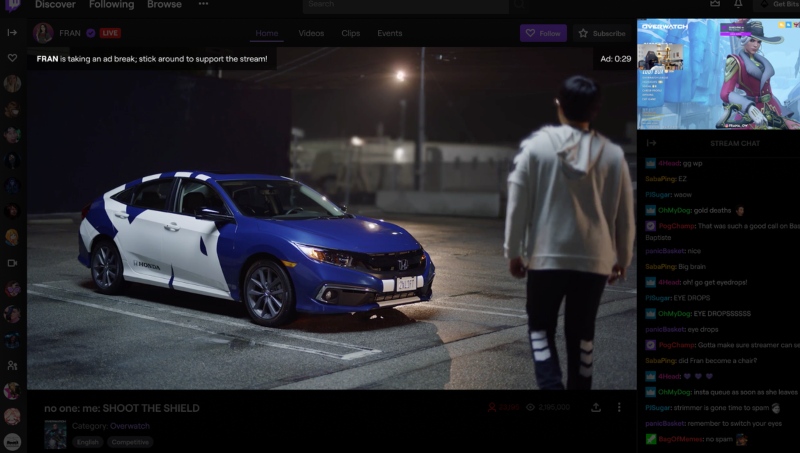Switch to the Videos tab

311,33
